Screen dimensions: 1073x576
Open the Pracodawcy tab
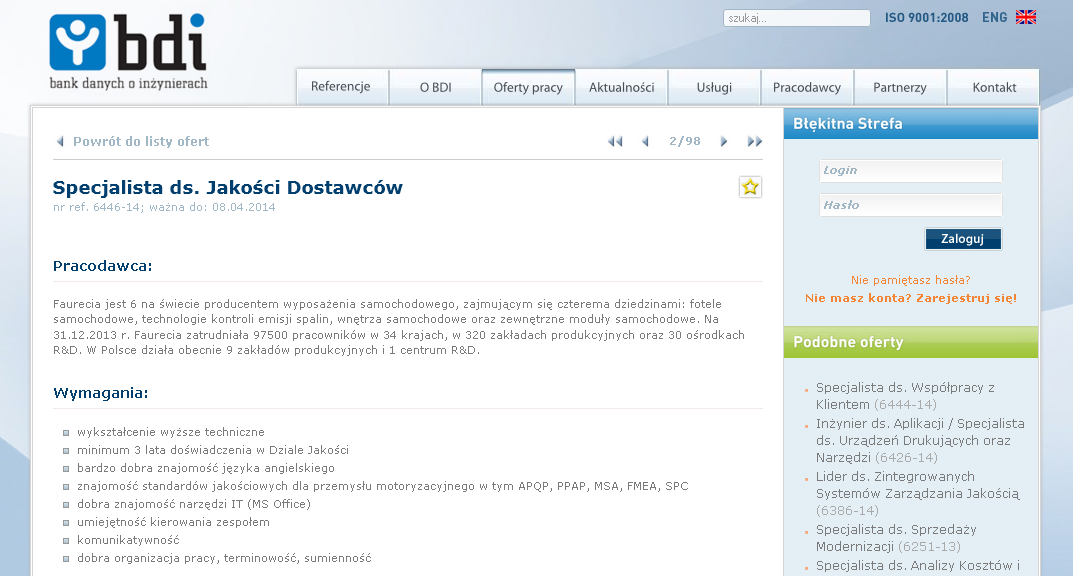[807, 87]
